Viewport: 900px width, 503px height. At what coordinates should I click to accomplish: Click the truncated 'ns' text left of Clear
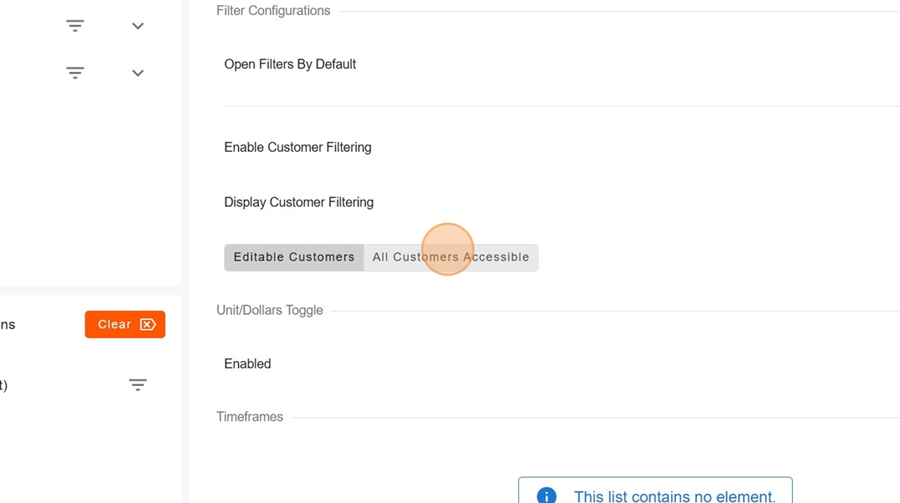tap(8, 325)
